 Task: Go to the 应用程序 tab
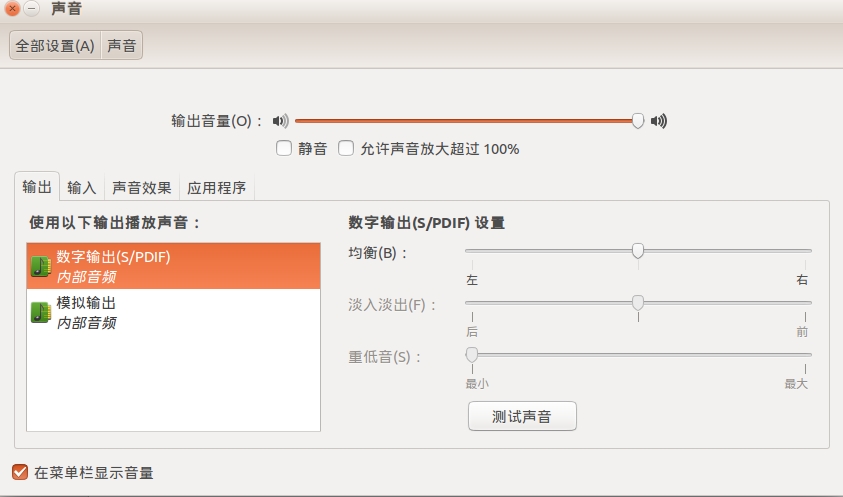[217, 187]
